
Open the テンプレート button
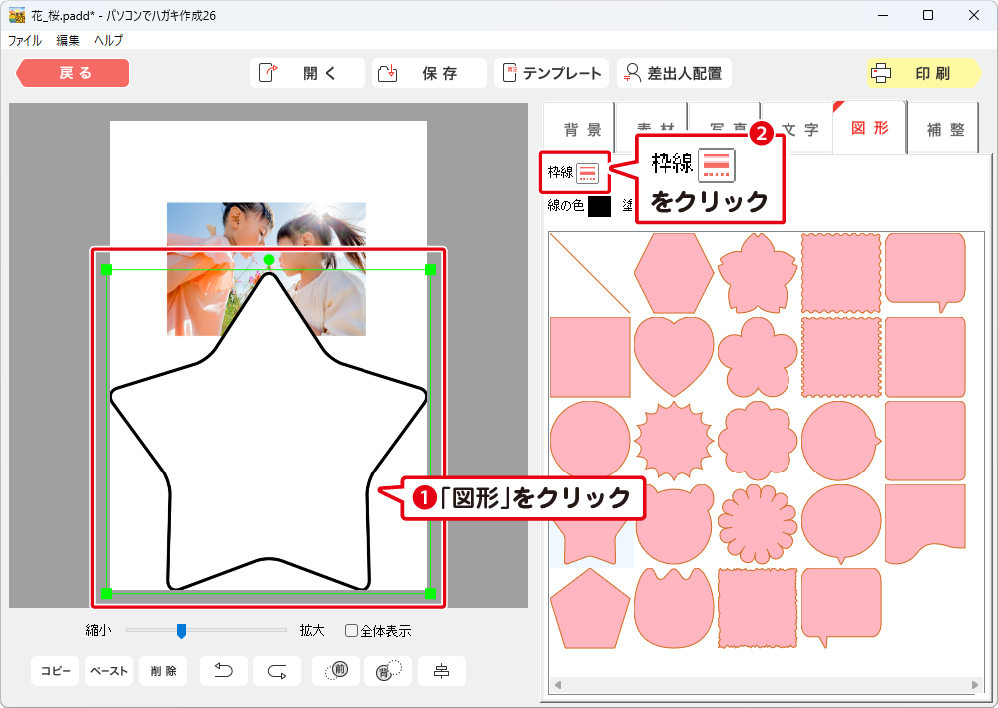tap(552, 73)
